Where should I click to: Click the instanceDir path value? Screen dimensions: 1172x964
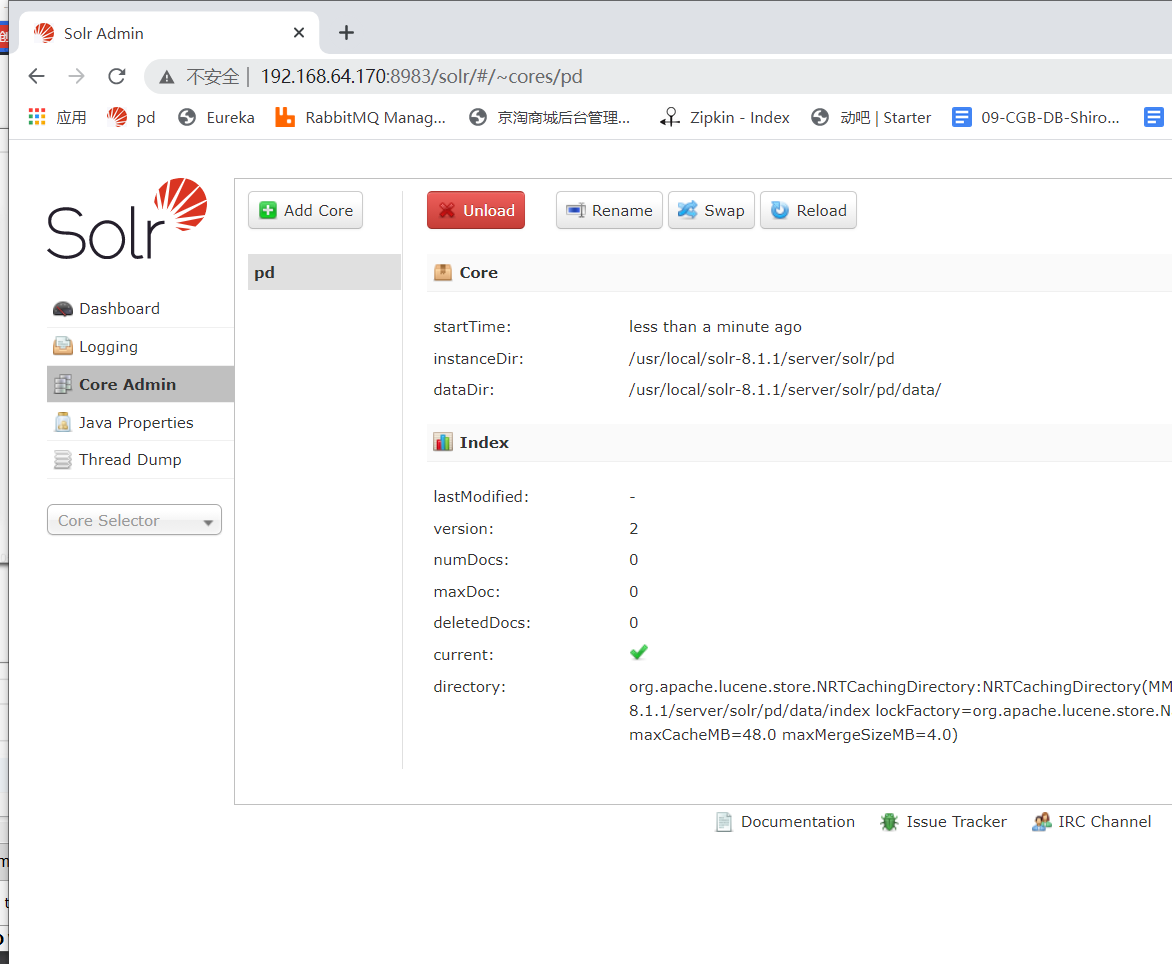coord(762,359)
